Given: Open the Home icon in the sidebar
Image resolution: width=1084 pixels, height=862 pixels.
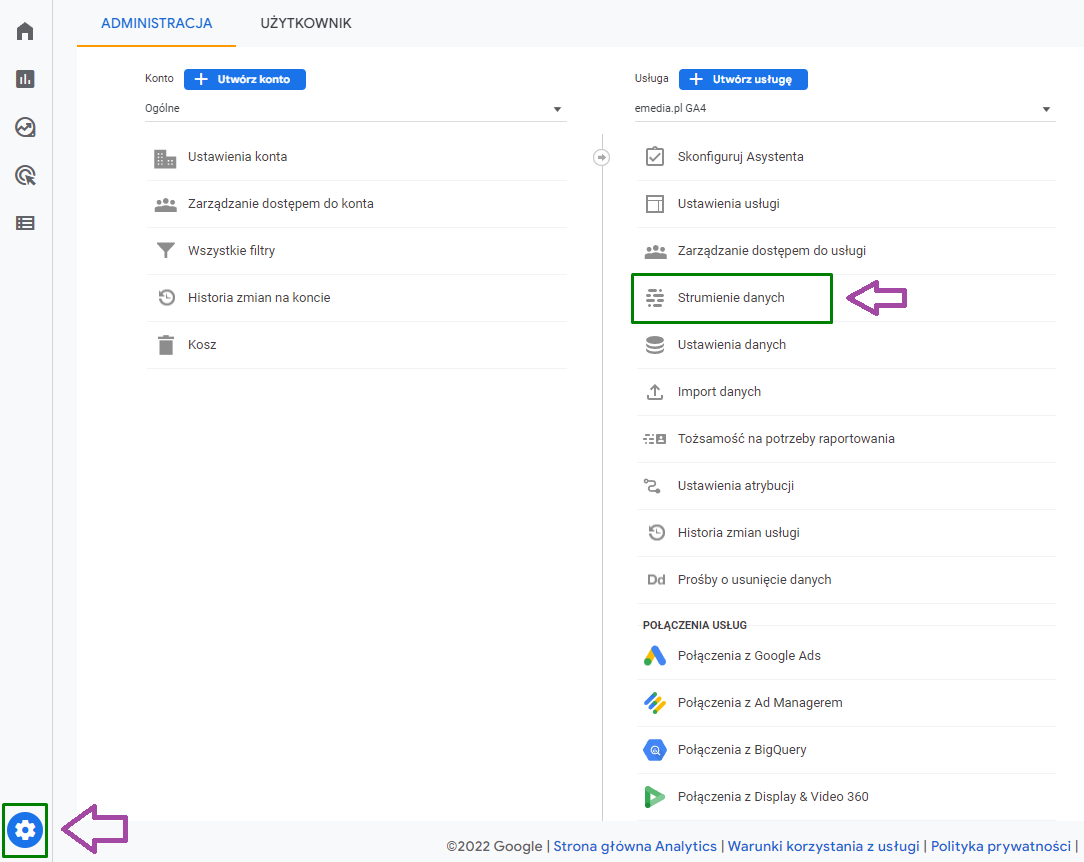Looking at the screenshot, I should click(23, 30).
